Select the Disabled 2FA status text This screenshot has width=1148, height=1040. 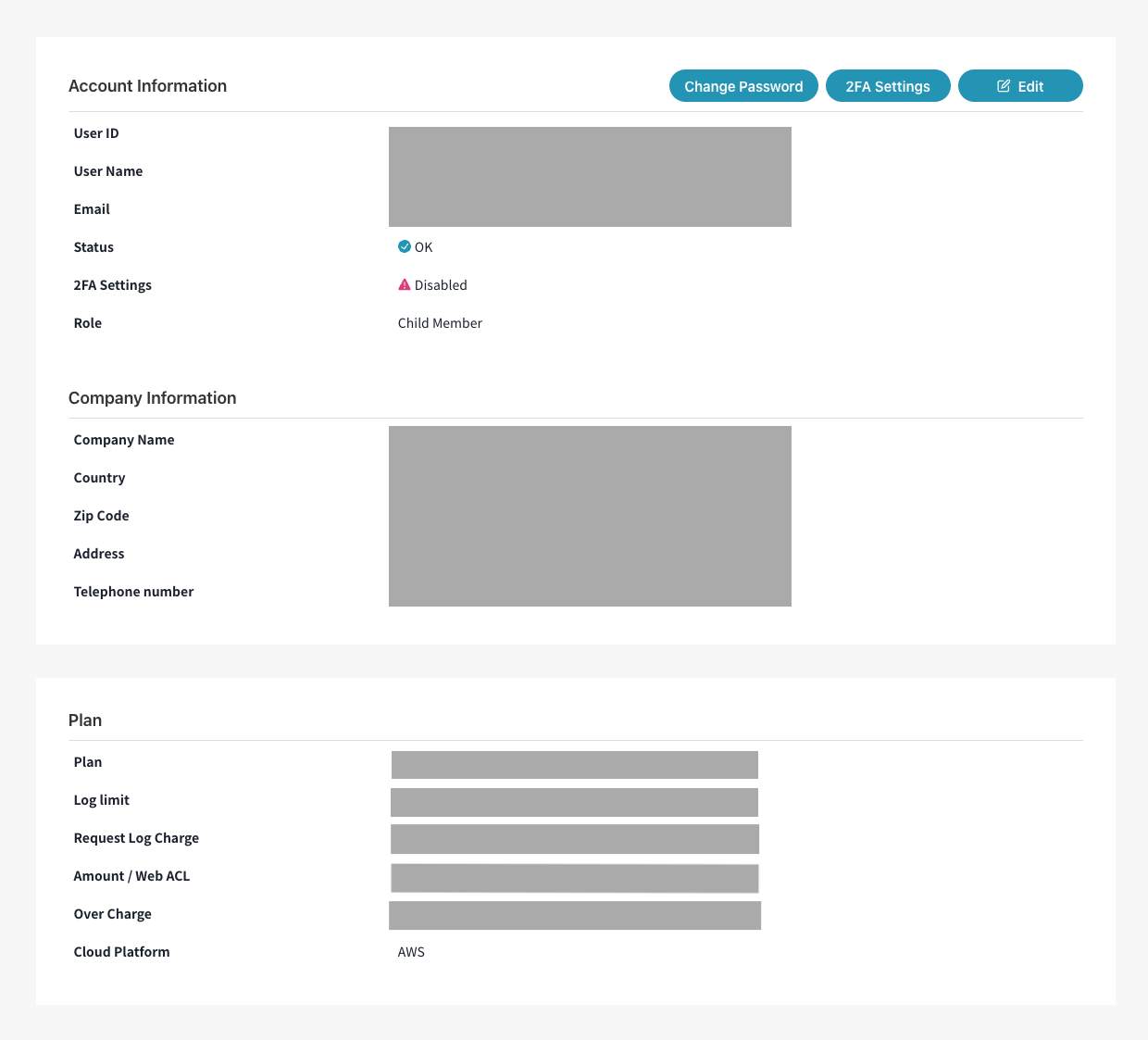tap(441, 285)
